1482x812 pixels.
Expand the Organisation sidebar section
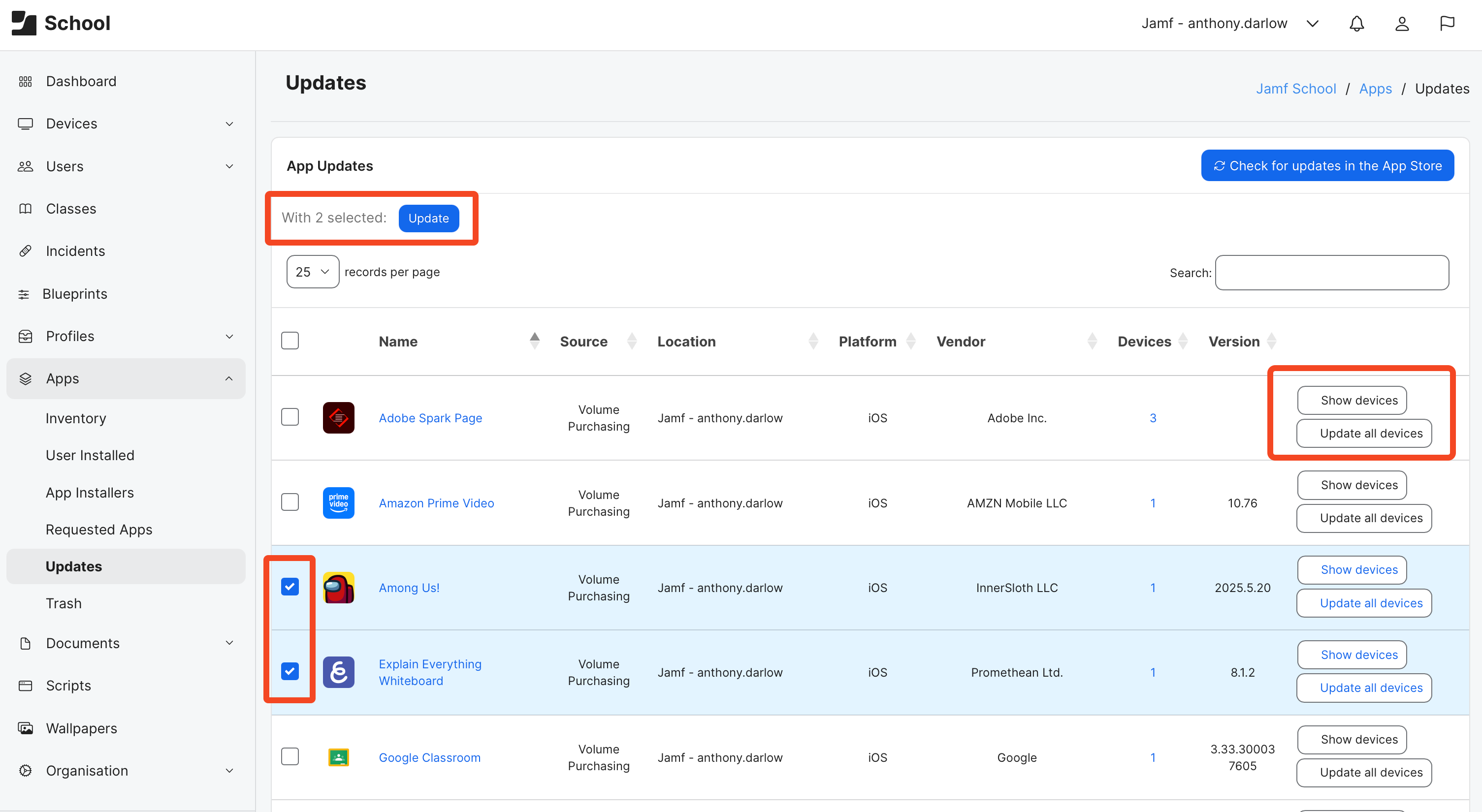229,771
